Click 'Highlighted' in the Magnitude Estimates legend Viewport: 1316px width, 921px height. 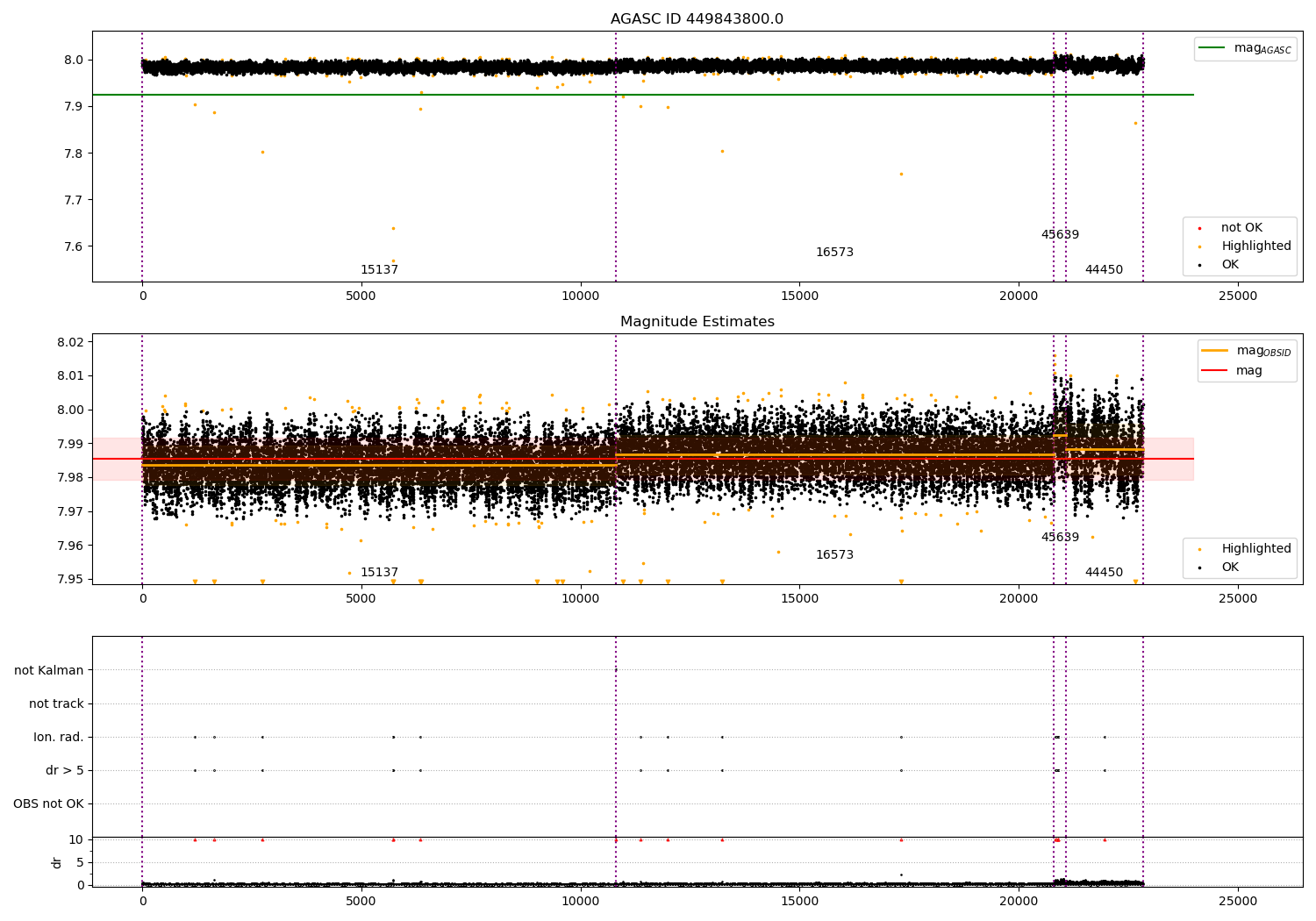pyautogui.click(x=1256, y=549)
